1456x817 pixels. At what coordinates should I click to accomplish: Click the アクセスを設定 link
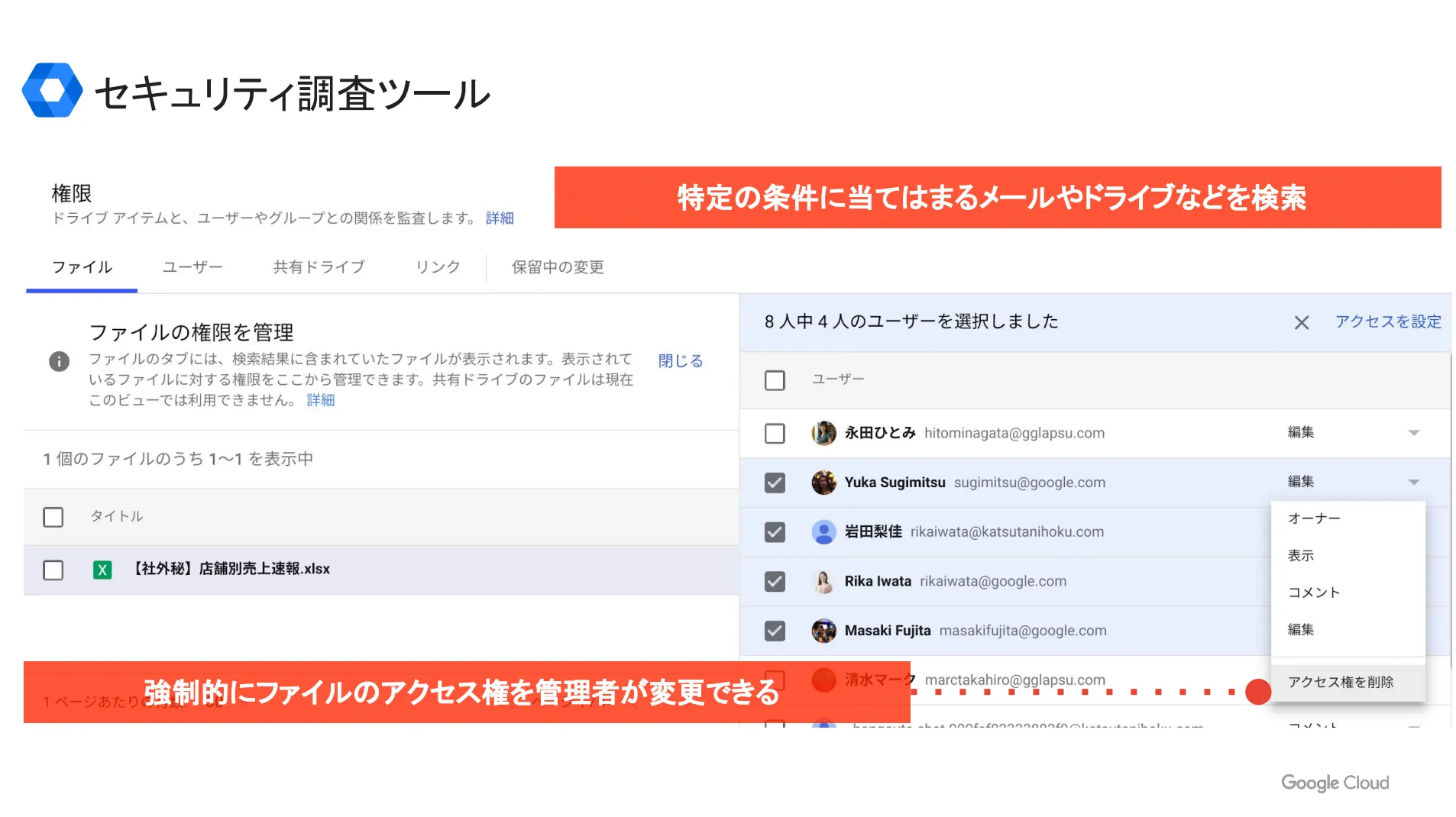(x=1387, y=321)
